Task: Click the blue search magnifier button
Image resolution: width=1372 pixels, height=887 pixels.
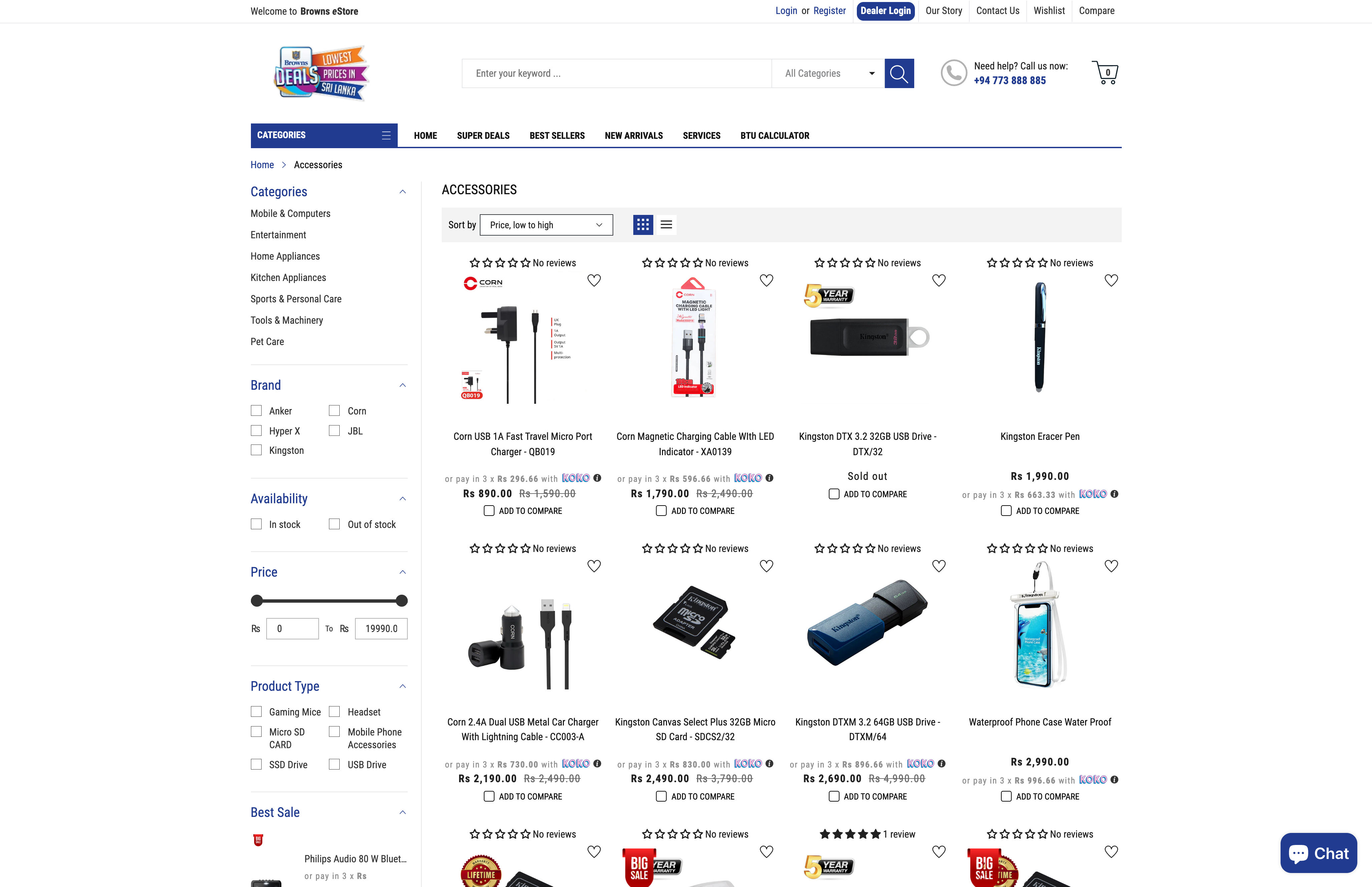Action: click(x=899, y=73)
